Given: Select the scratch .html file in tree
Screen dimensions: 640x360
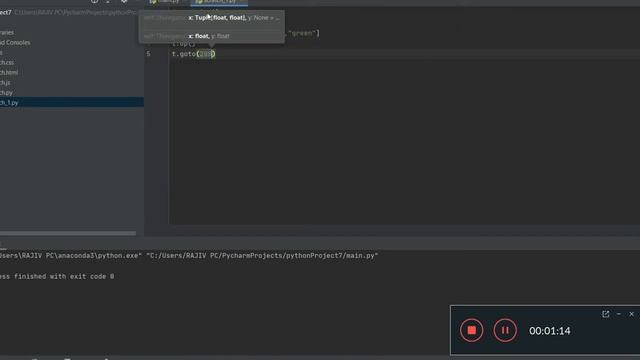Looking at the screenshot, I should [9, 73].
